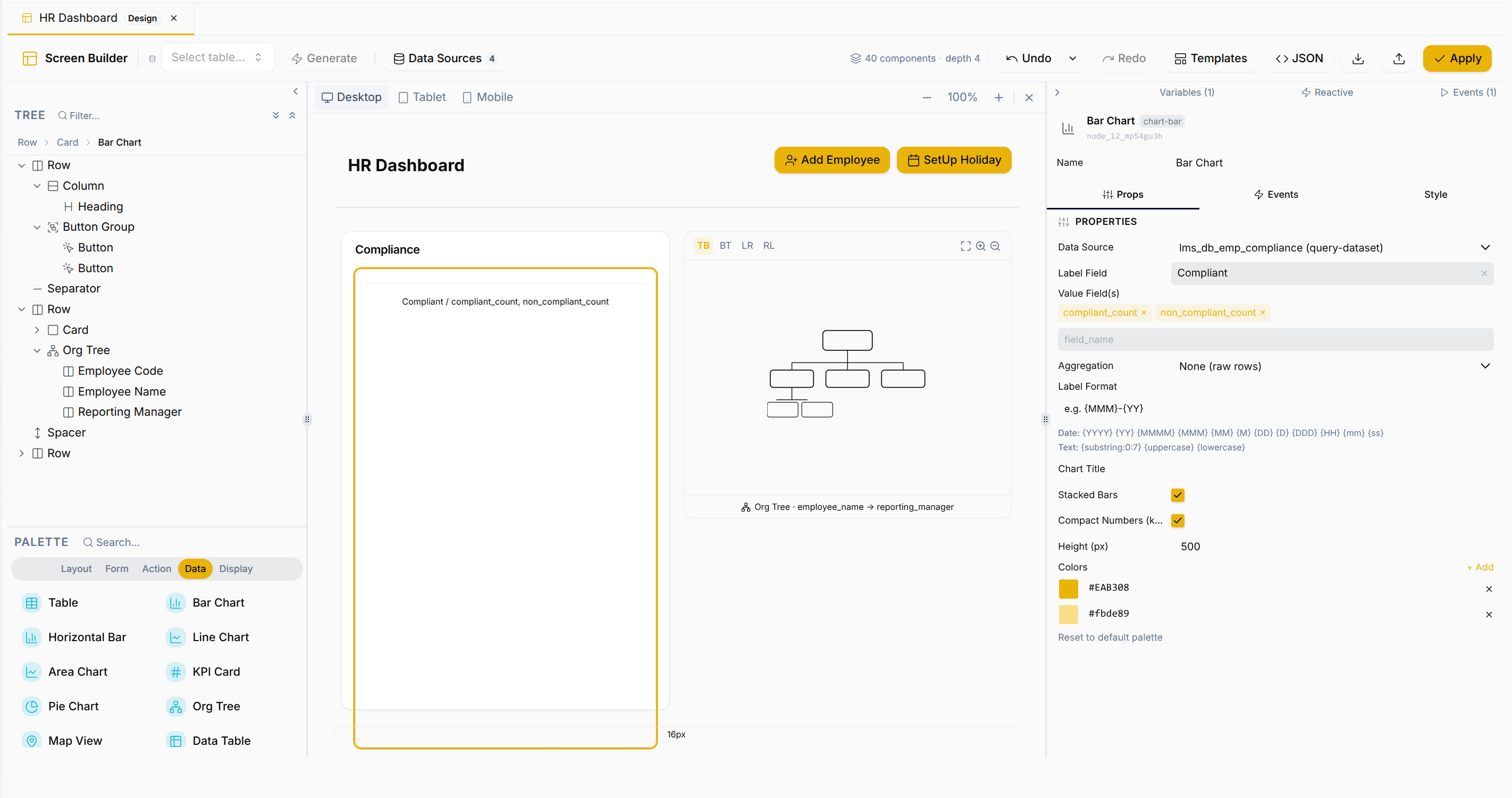
Task: Set org tree direction to TB
Action: click(x=703, y=246)
